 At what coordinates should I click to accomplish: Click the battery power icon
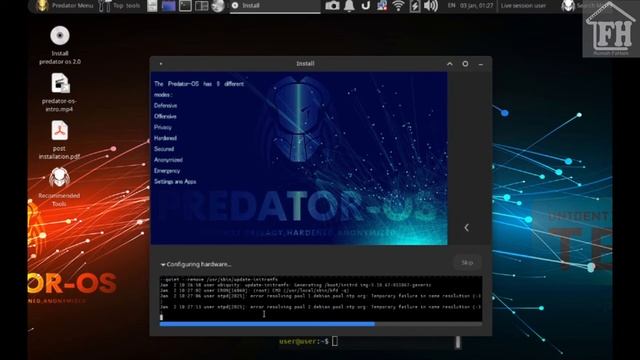(415, 6)
